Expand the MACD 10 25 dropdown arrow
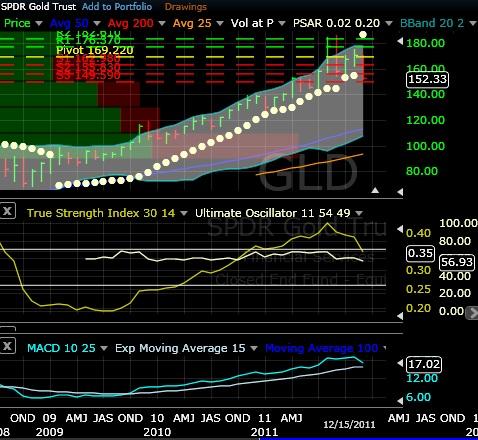 104,348
